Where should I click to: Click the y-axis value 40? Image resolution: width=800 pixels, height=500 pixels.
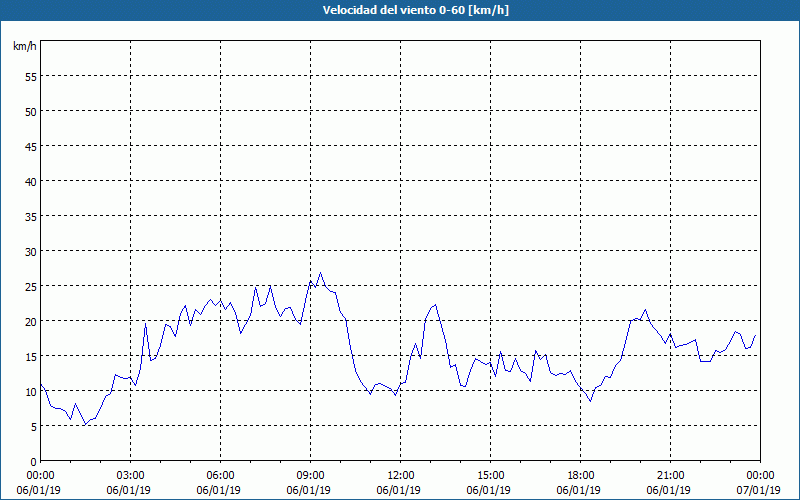click(x=31, y=181)
